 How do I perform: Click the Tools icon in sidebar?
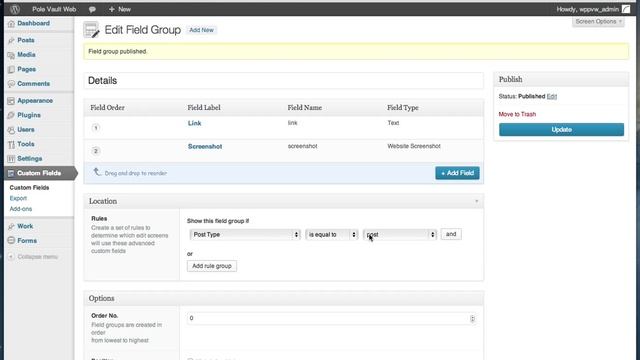11,144
